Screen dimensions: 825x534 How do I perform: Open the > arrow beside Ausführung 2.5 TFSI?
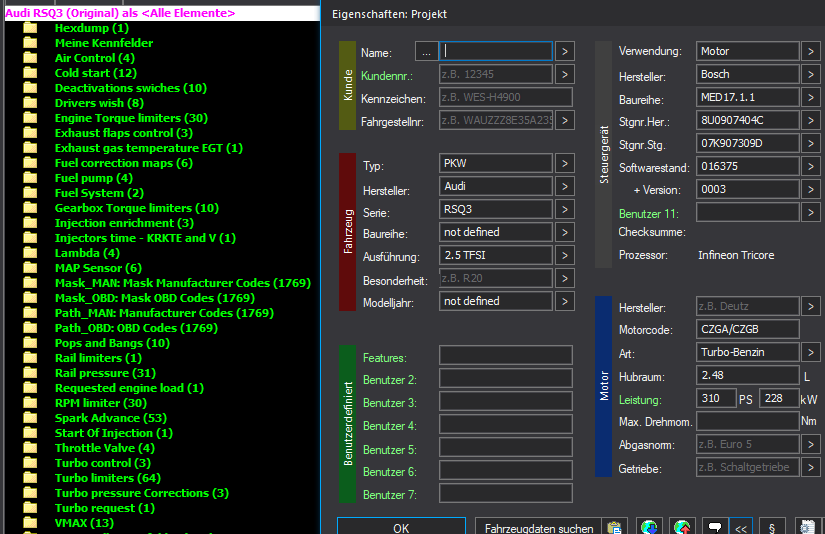pyautogui.click(x=565, y=255)
